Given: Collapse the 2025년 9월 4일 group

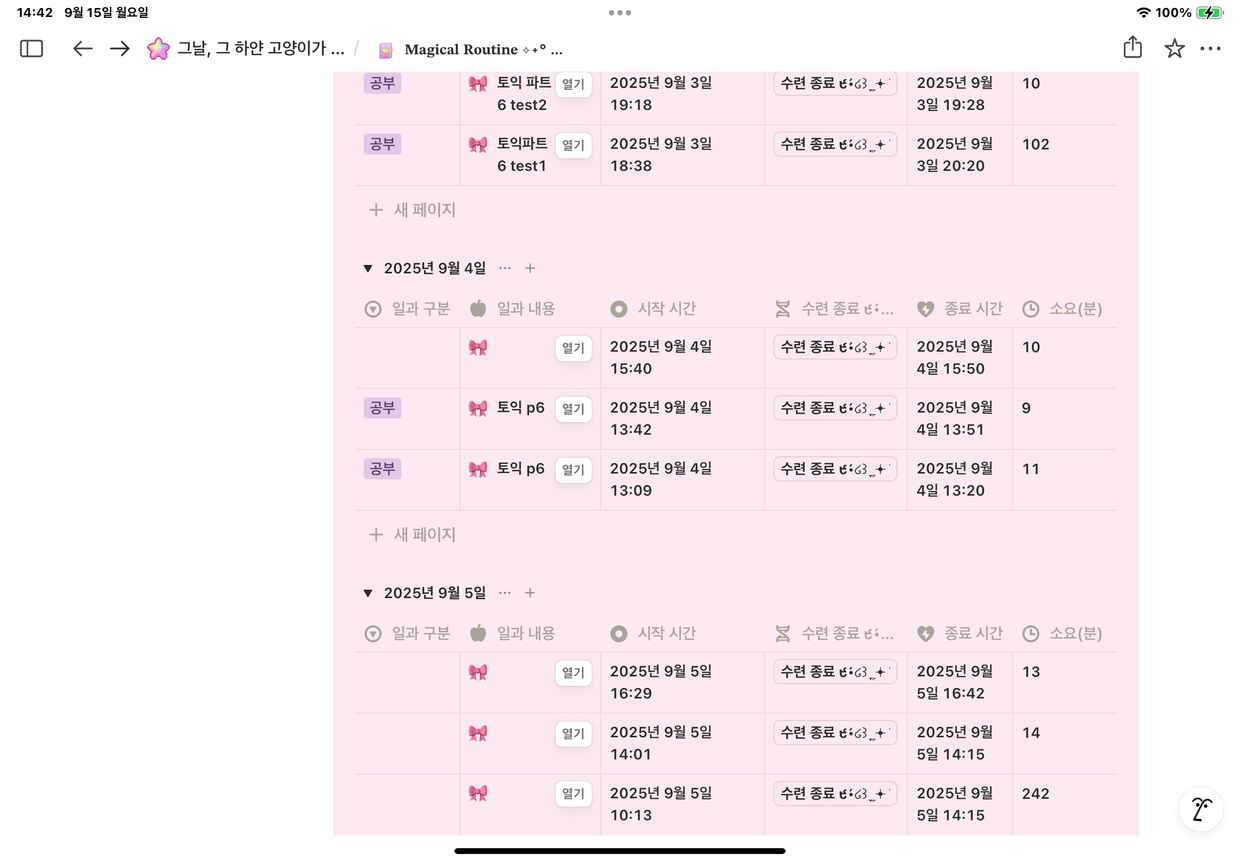Looking at the screenshot, I should [368, 268].
